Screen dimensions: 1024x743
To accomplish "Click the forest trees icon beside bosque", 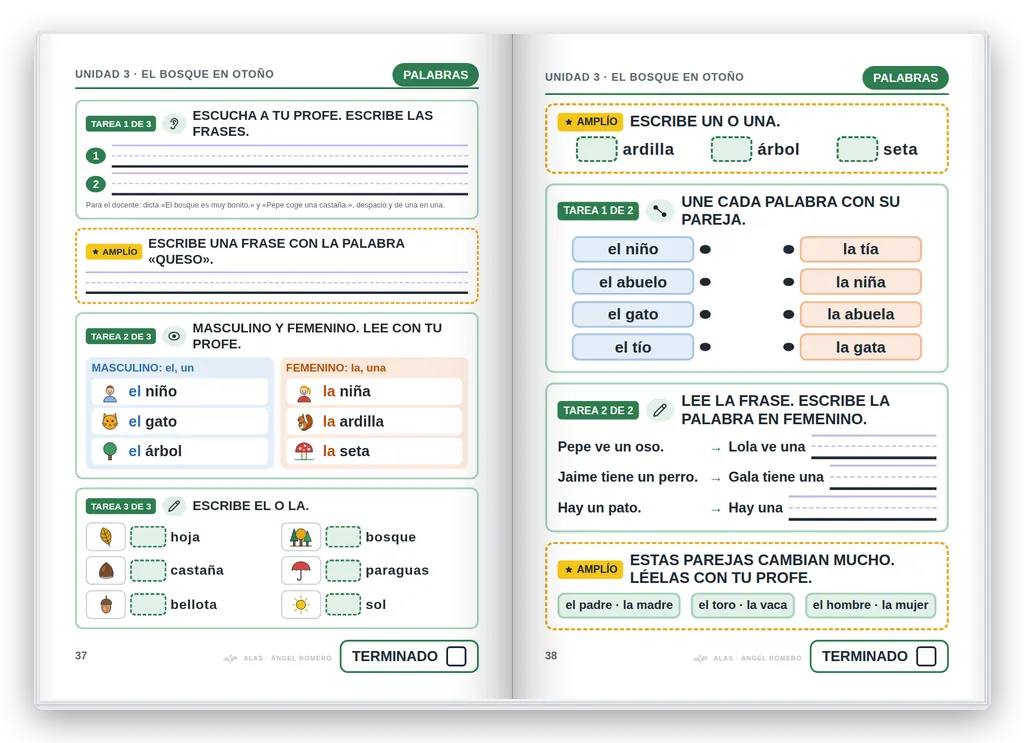I will click(300, 537).
